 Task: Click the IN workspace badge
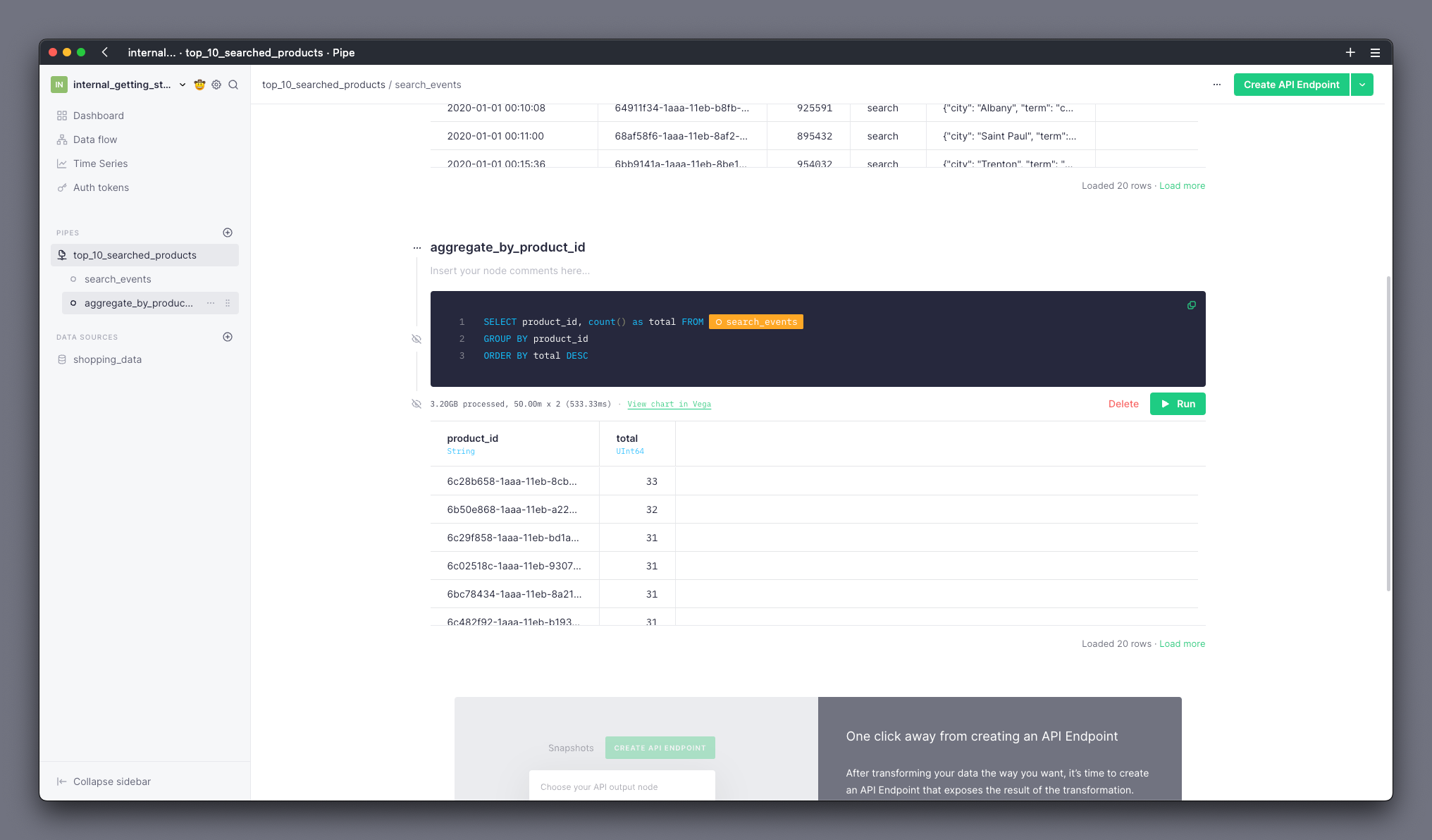(x=59, y=85)
